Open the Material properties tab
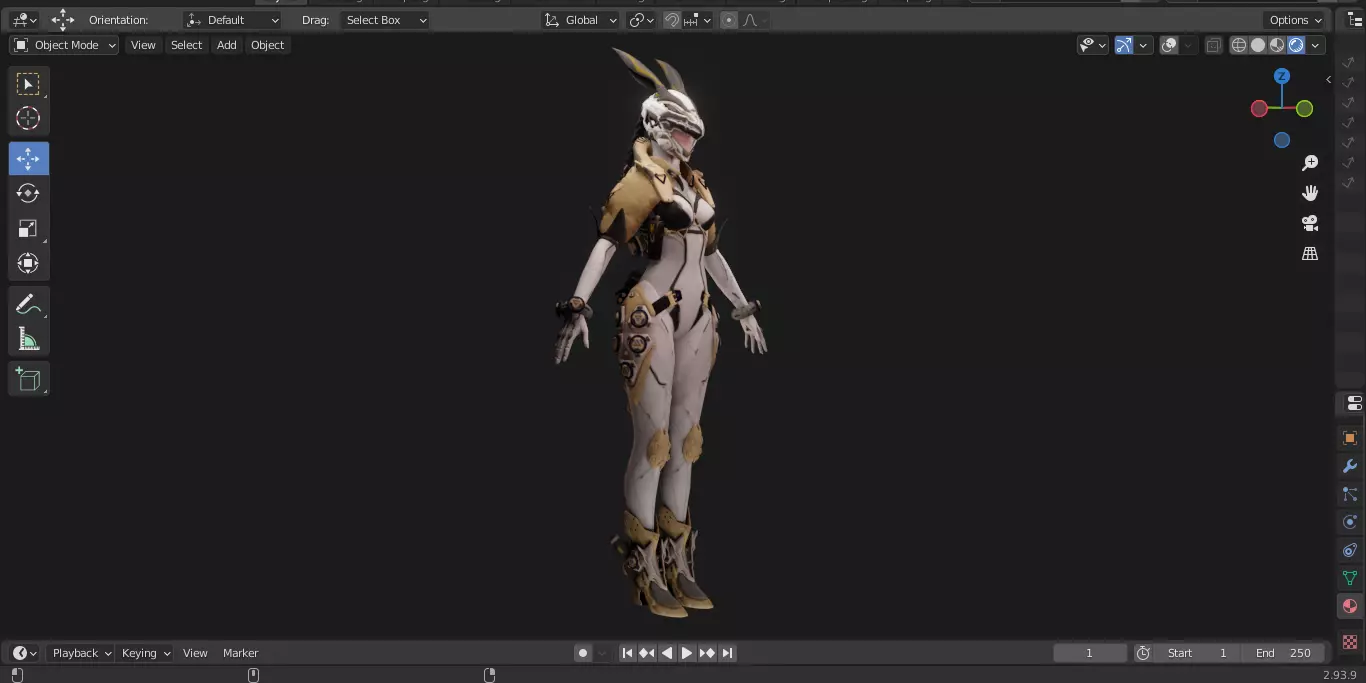The width and height of the screenshot is (1366, 683). (x=1350, y=606)
